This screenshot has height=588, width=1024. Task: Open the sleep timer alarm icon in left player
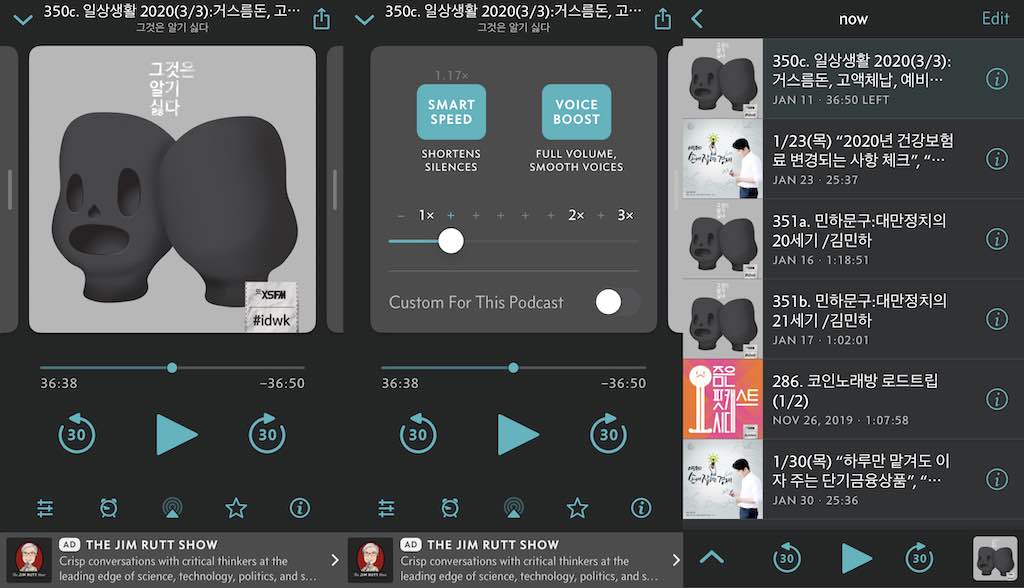point(108,508)
